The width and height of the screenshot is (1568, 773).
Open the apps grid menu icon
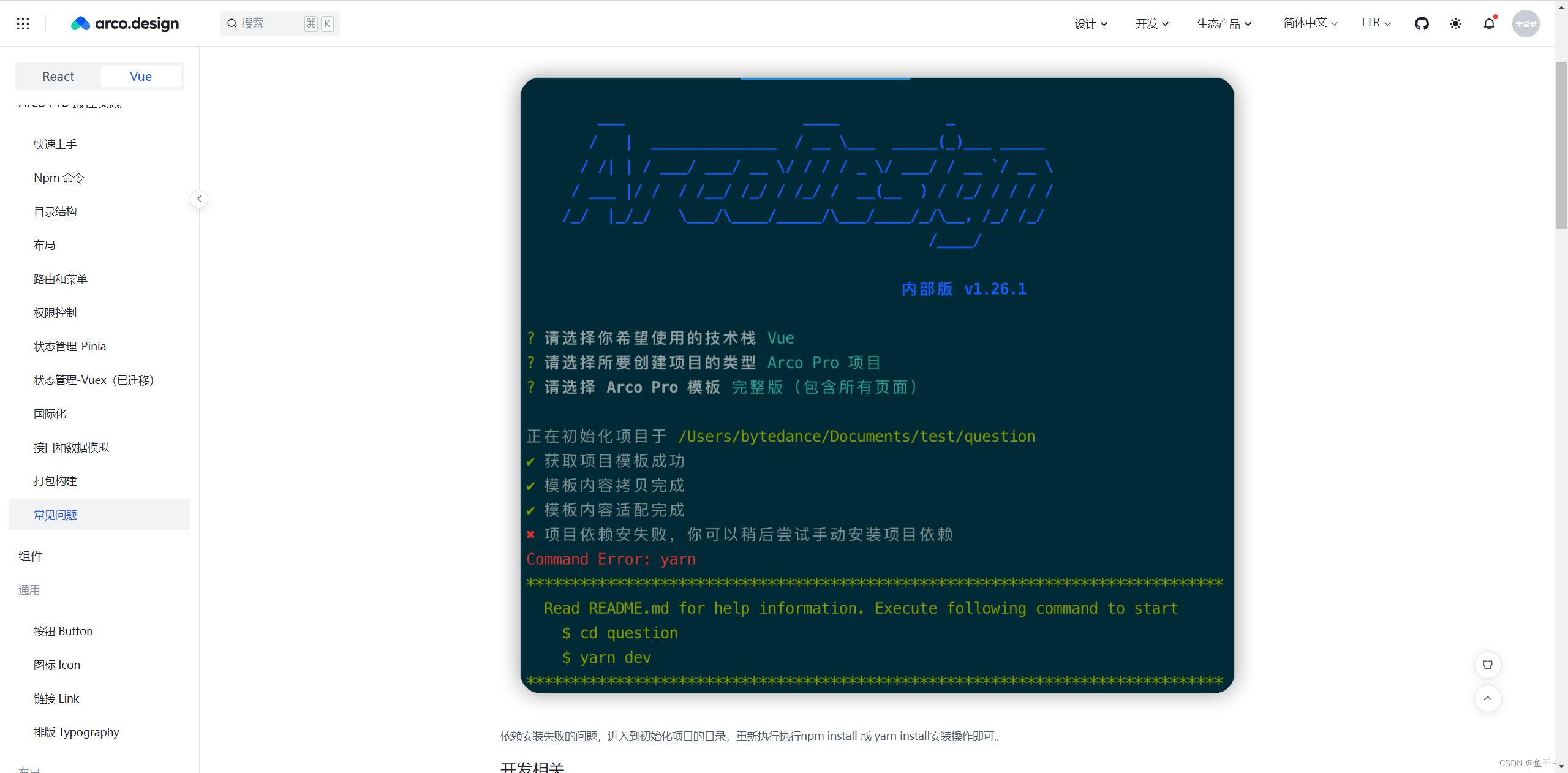click(x=23, y=23)
